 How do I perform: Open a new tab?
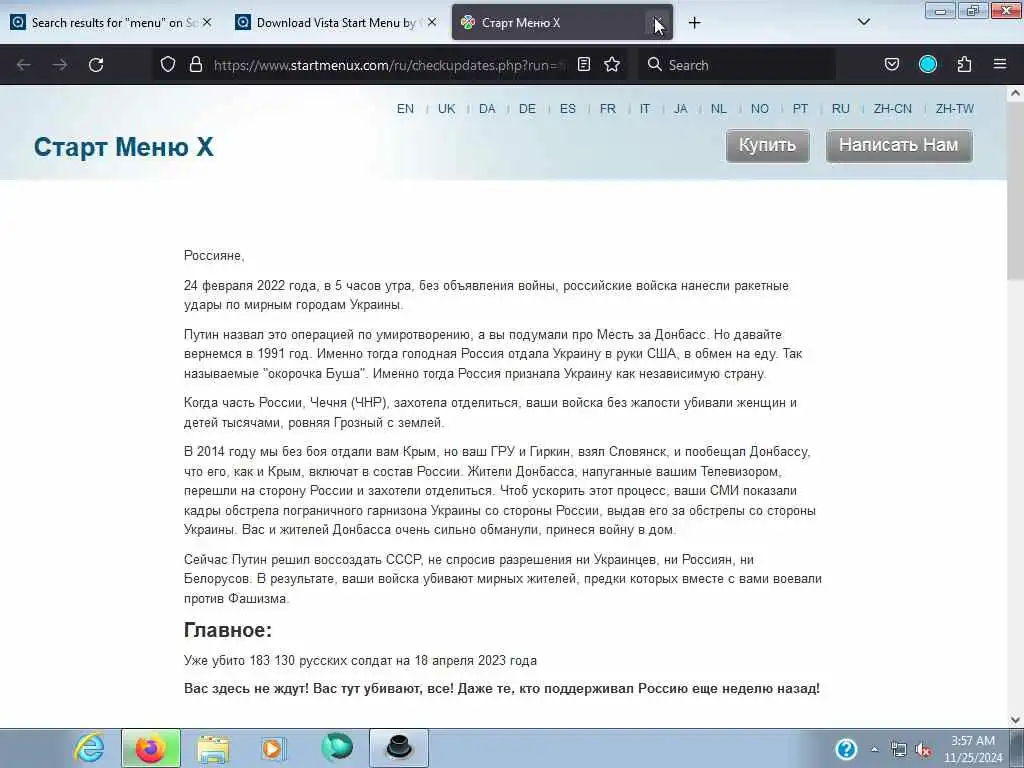(x=694, y=23)
